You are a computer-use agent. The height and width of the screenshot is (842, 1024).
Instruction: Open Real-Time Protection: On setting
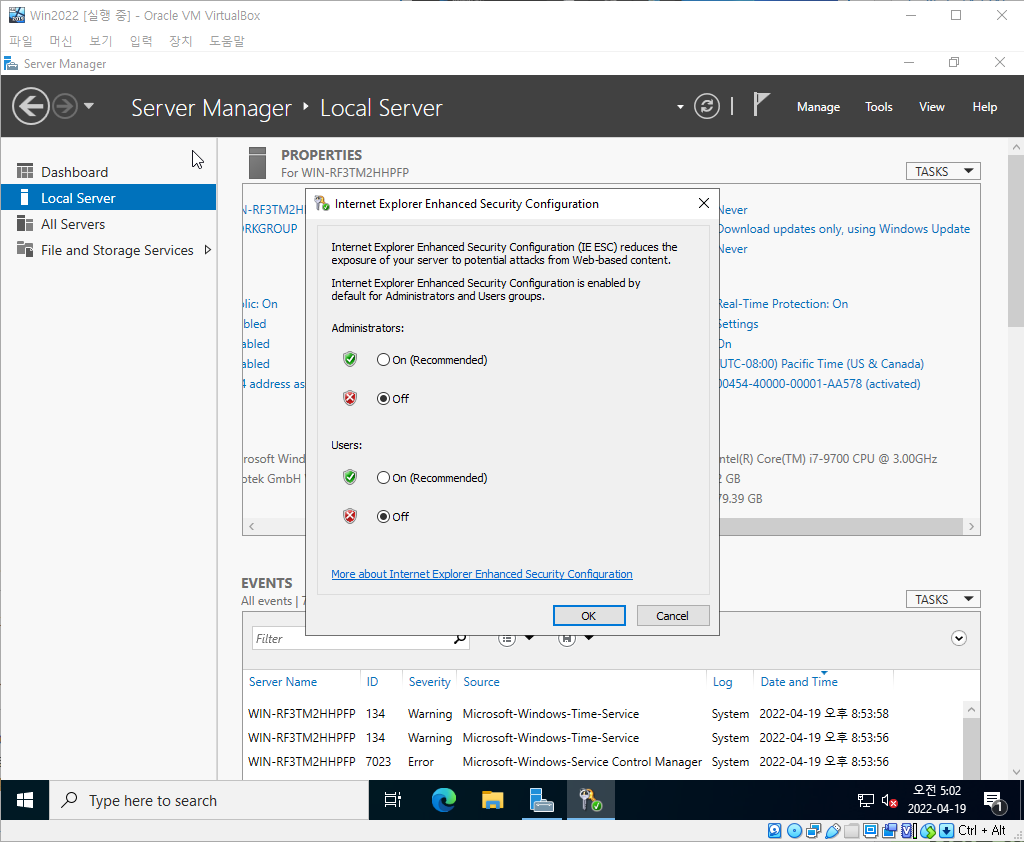tap(783, 304)
